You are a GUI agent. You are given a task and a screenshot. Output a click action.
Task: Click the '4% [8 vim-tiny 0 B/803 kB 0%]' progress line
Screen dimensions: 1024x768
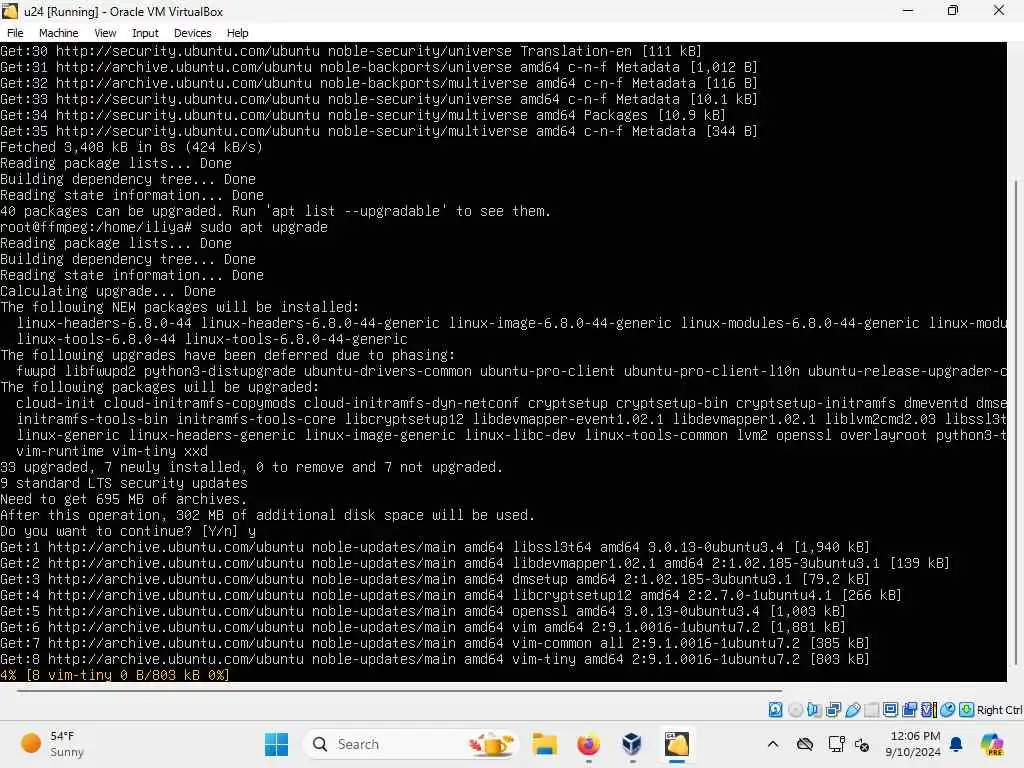tap(115, 675)
